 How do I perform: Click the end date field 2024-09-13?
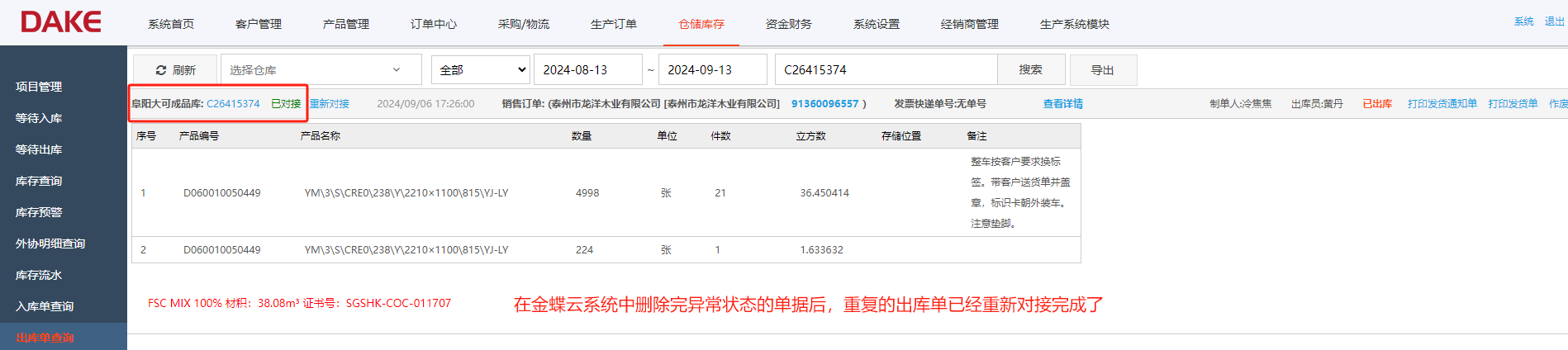click(712, 70)
